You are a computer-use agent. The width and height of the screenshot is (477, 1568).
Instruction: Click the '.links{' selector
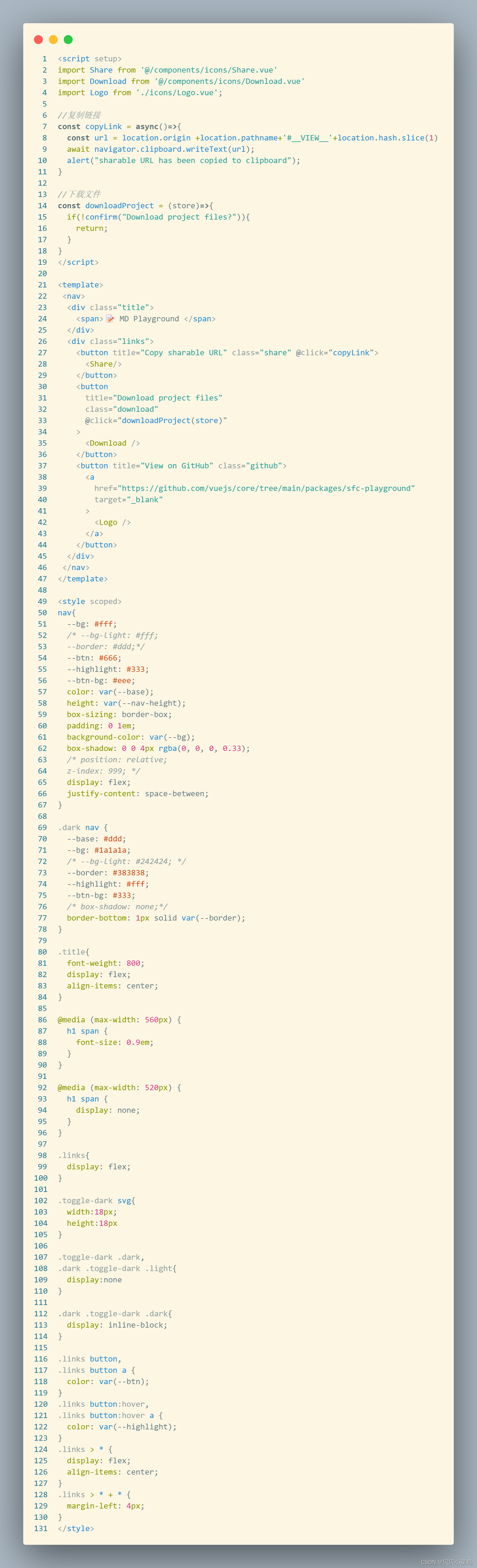(74, 1155)
